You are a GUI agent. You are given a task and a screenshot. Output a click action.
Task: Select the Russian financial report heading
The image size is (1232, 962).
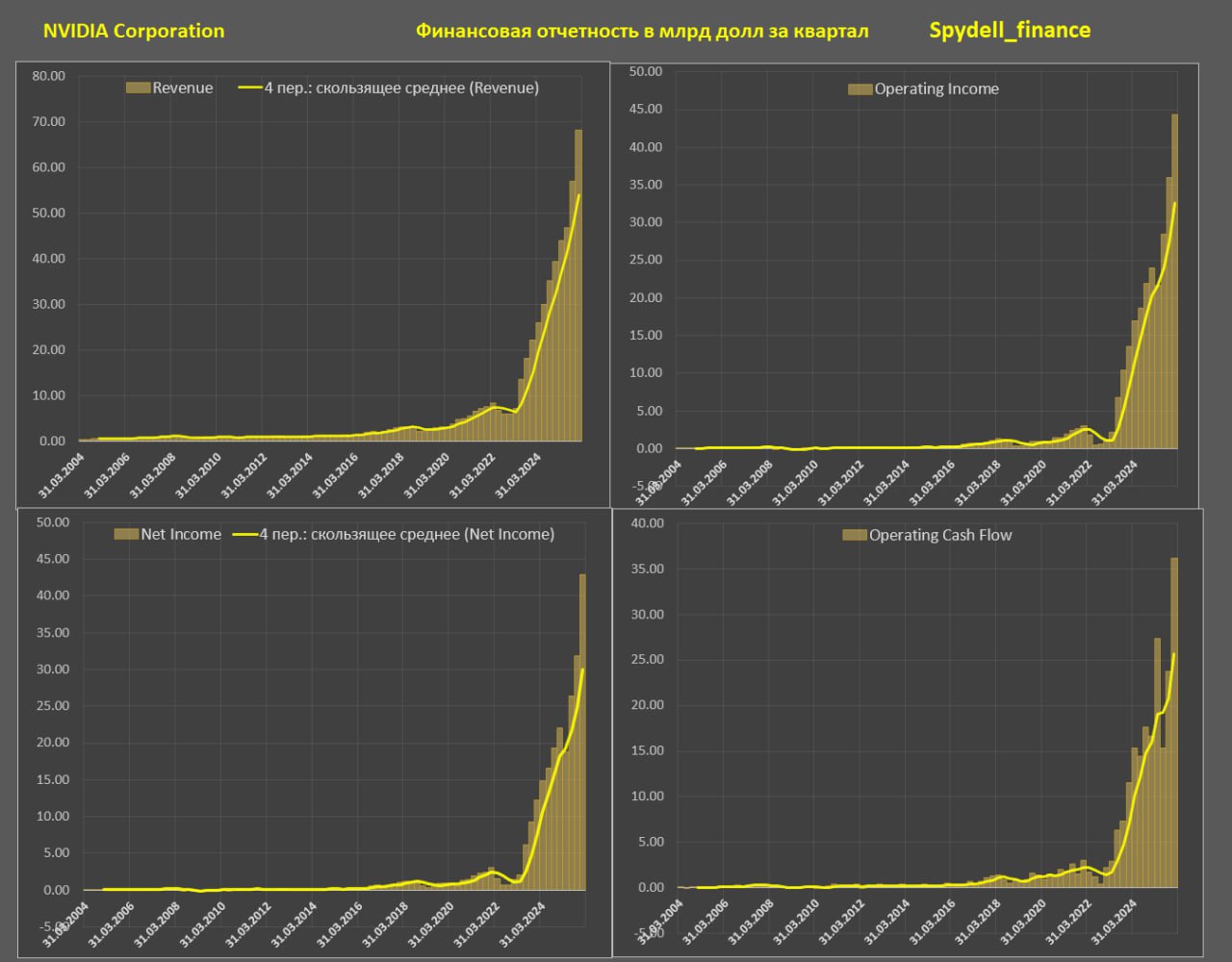(x=642, y=32)
